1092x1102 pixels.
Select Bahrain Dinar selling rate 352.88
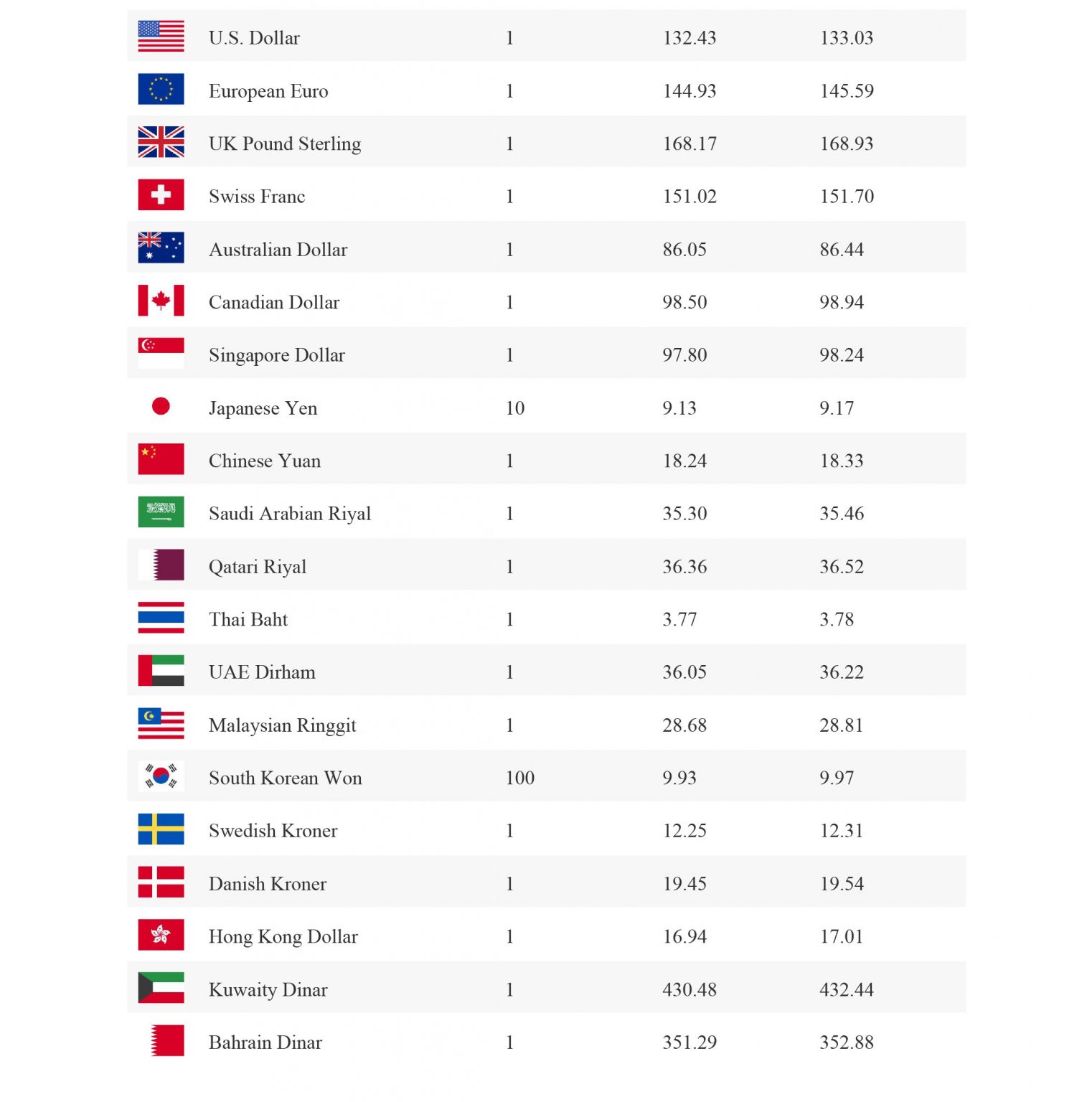pyautogui.click(x=847, y=1042)
